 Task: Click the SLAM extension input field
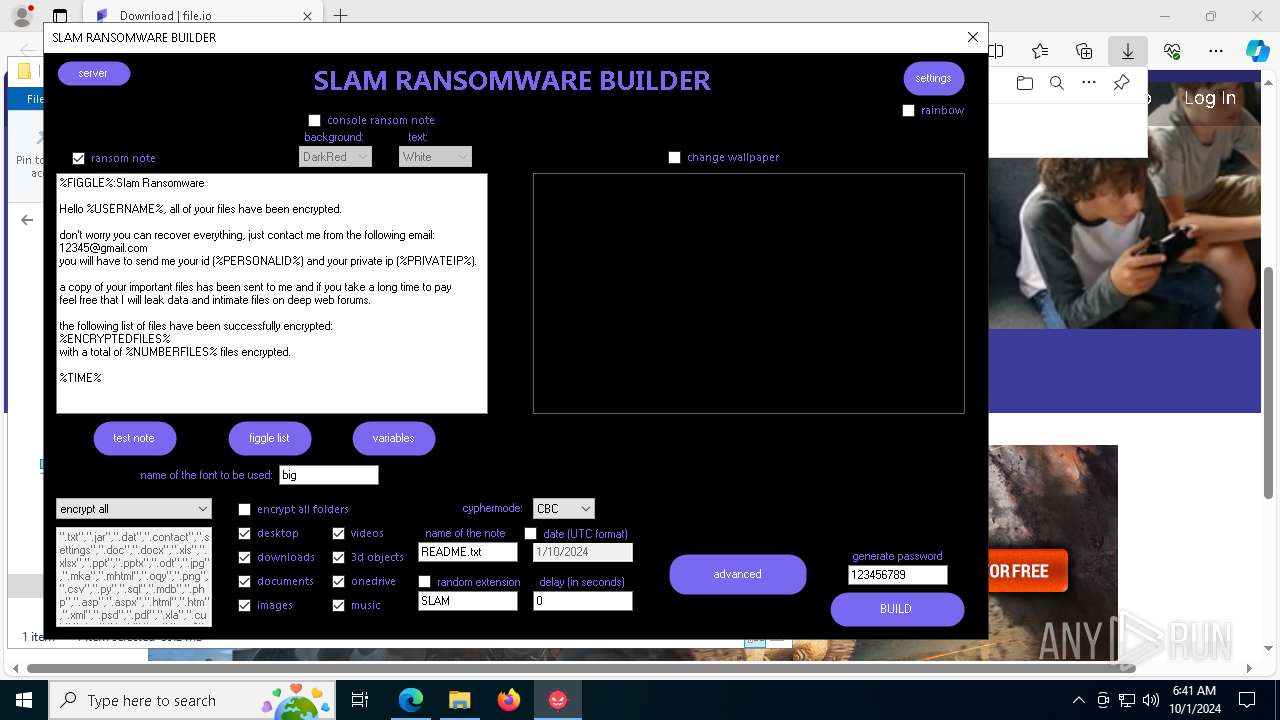468,601
